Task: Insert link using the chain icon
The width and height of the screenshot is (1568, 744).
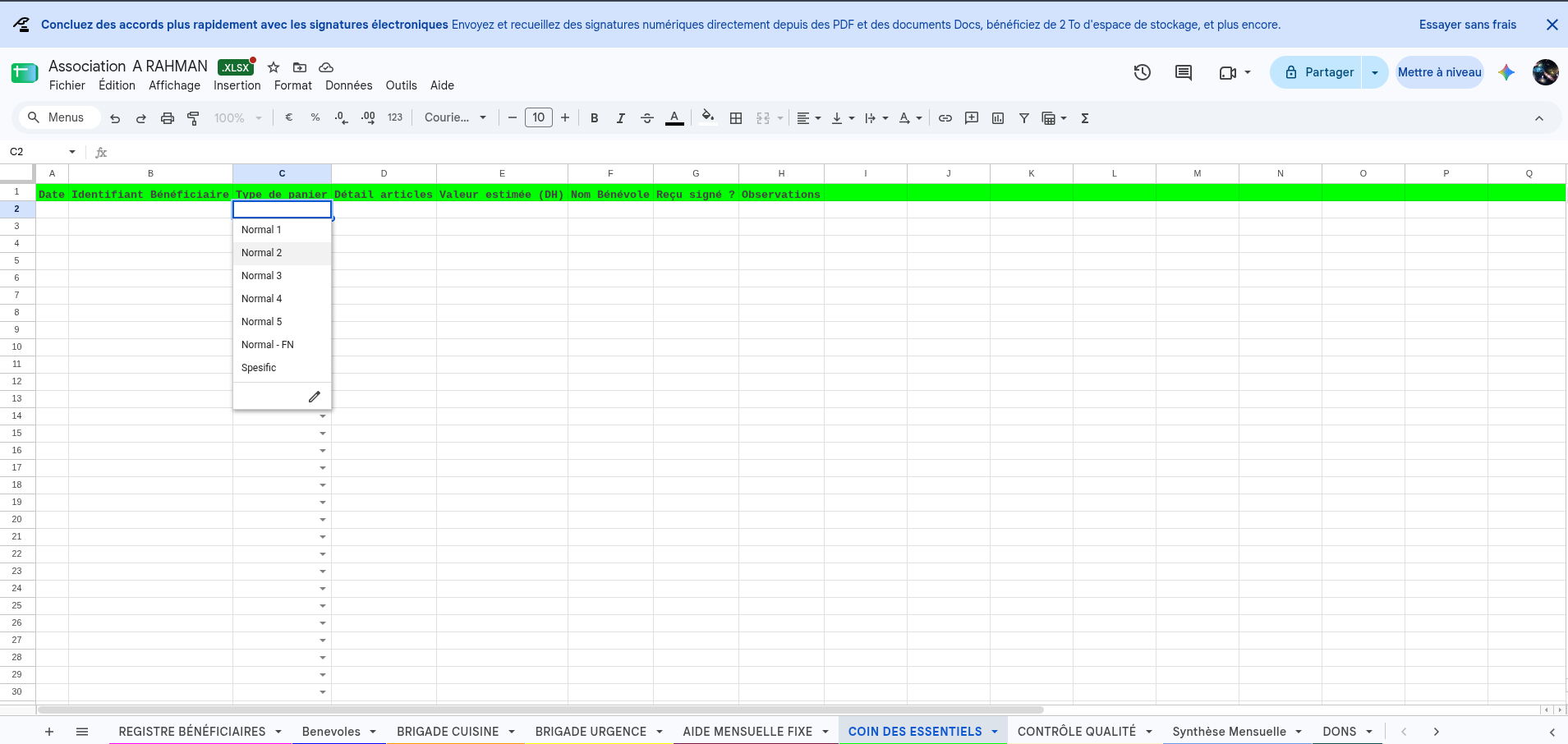Action: [945, 118]
